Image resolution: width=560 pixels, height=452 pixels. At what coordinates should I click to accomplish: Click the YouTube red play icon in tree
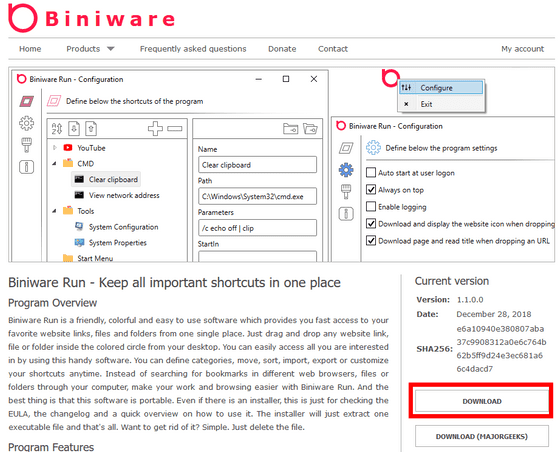click(x=68, y=147)
